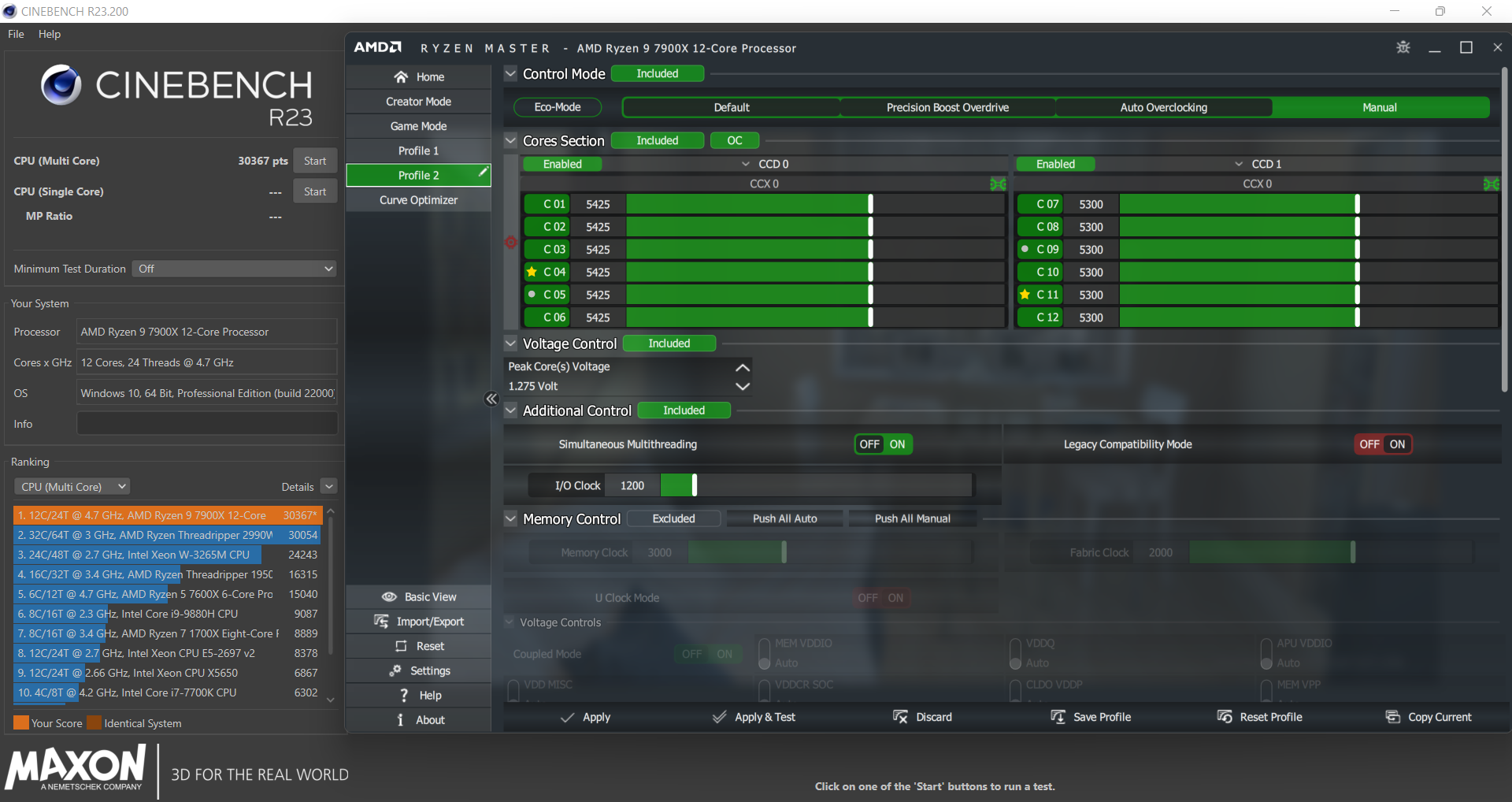The width and height of the screenshot is (1512, 802).
Task: Toggle Legacy Compatibility Mode switch
Action: (1383, 444)
